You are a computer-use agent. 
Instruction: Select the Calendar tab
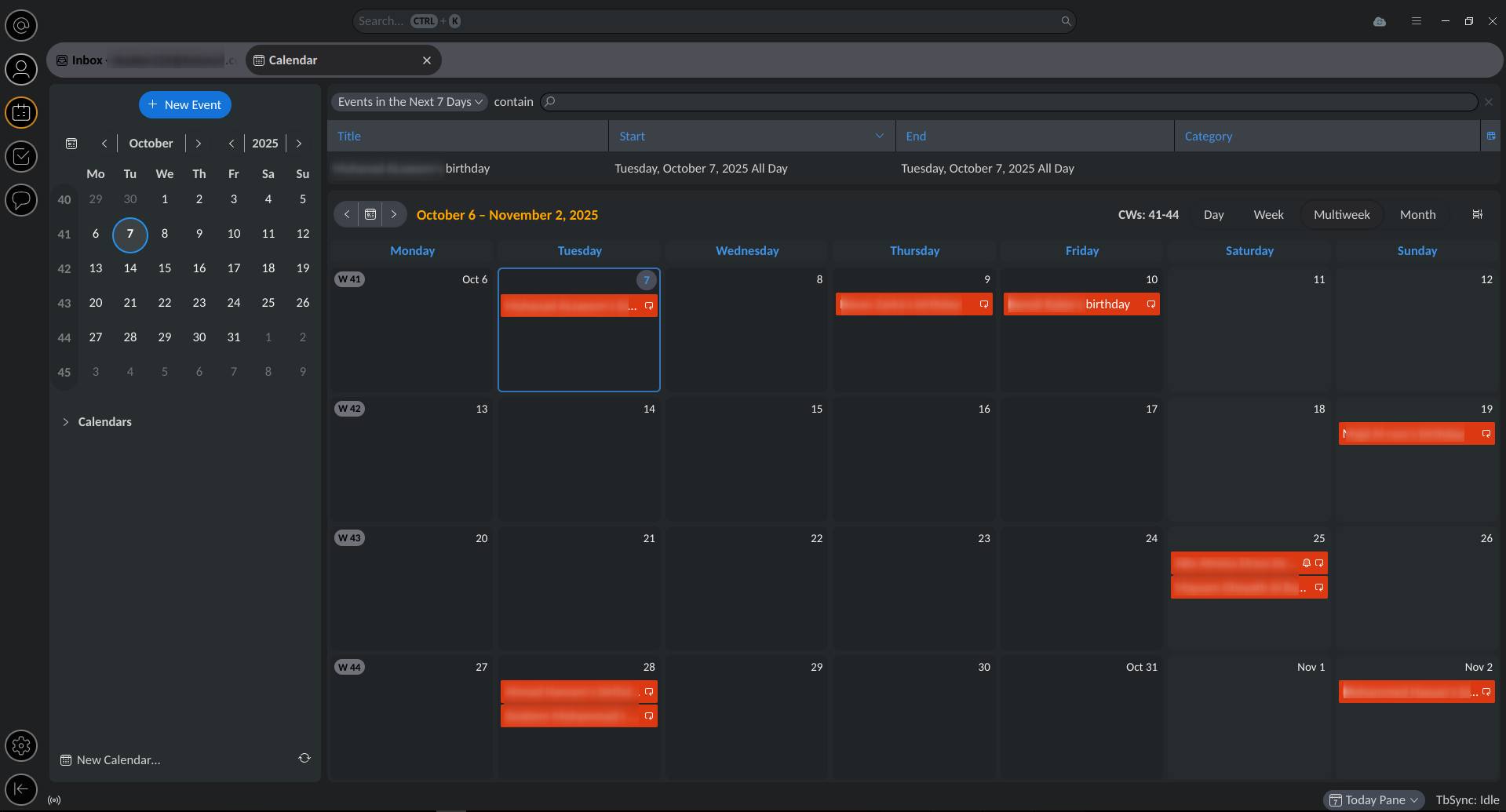point(343,60)
